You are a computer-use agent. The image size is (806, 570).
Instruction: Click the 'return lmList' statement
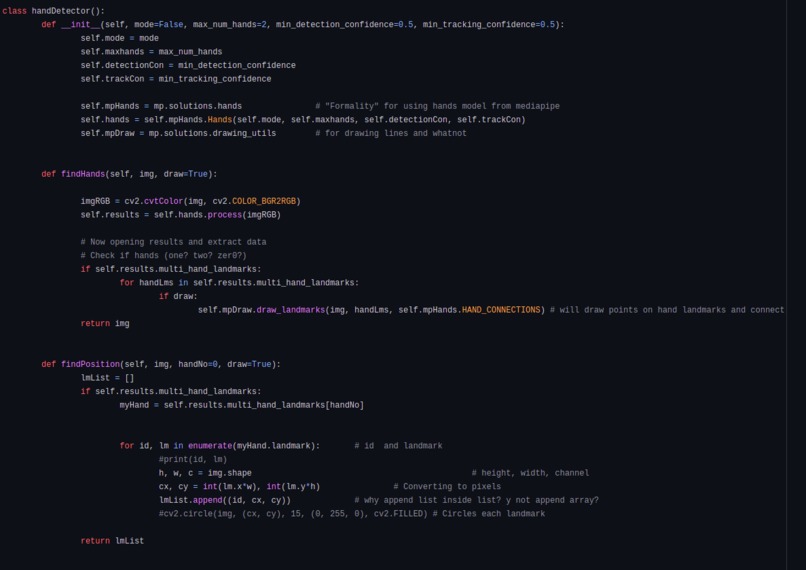point(112,541)
